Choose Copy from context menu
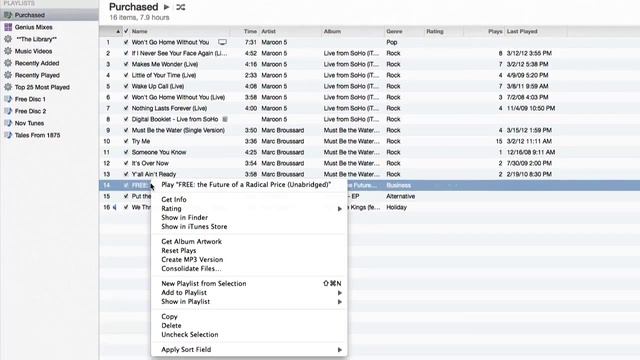Viewport: 640px width, 360px height. point(169,316)
